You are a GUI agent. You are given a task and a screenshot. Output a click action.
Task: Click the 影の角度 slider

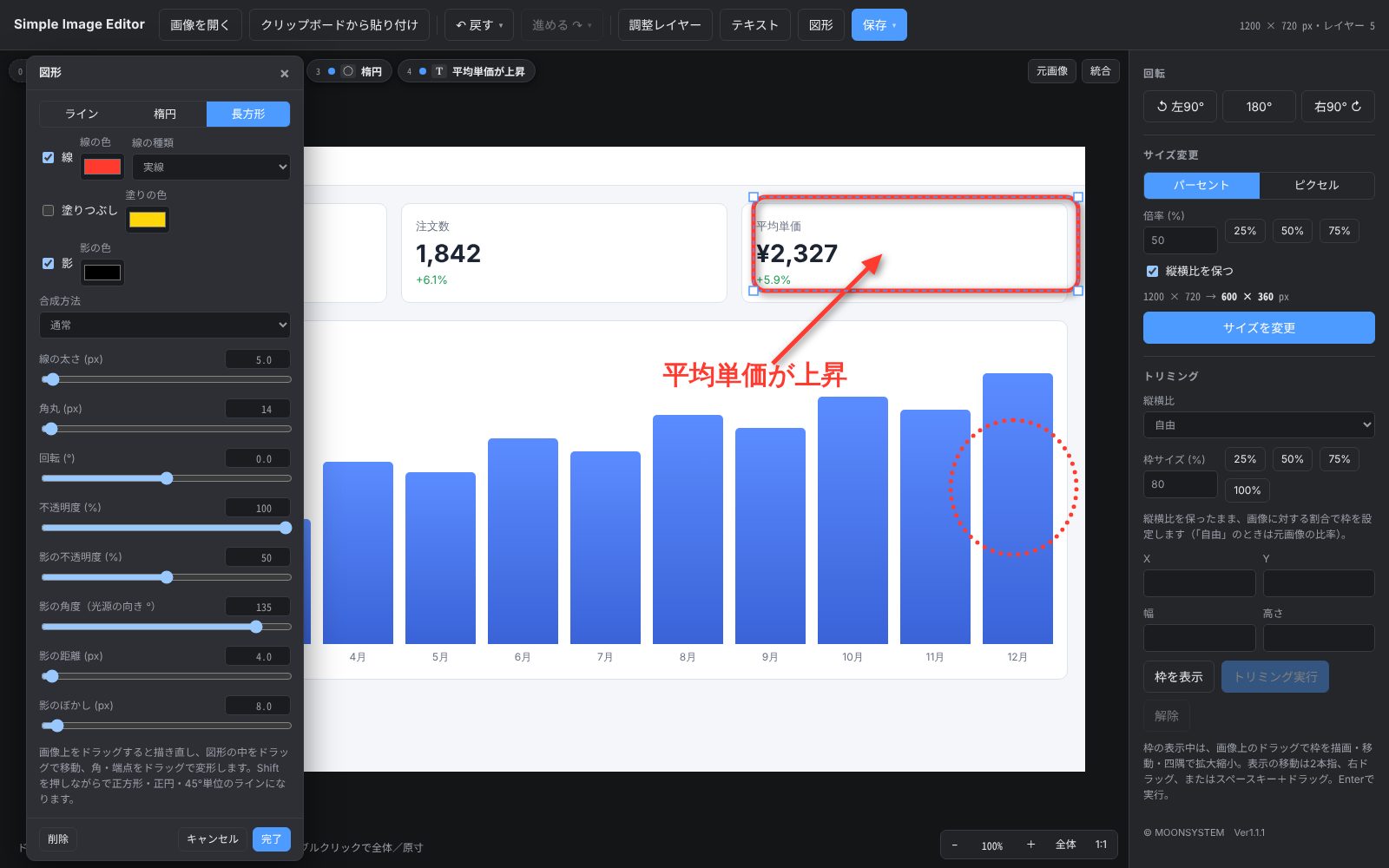point(165,627)
